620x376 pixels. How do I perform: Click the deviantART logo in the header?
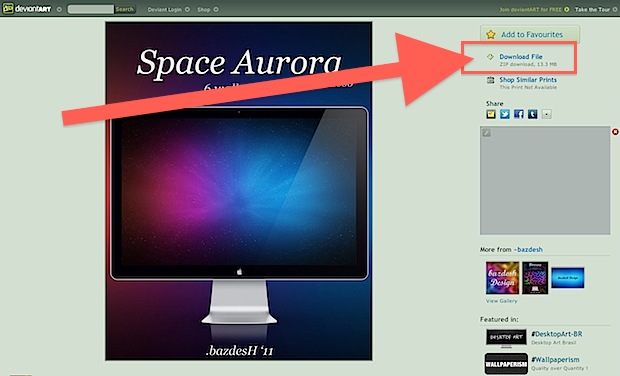click(x=27, y=8)
